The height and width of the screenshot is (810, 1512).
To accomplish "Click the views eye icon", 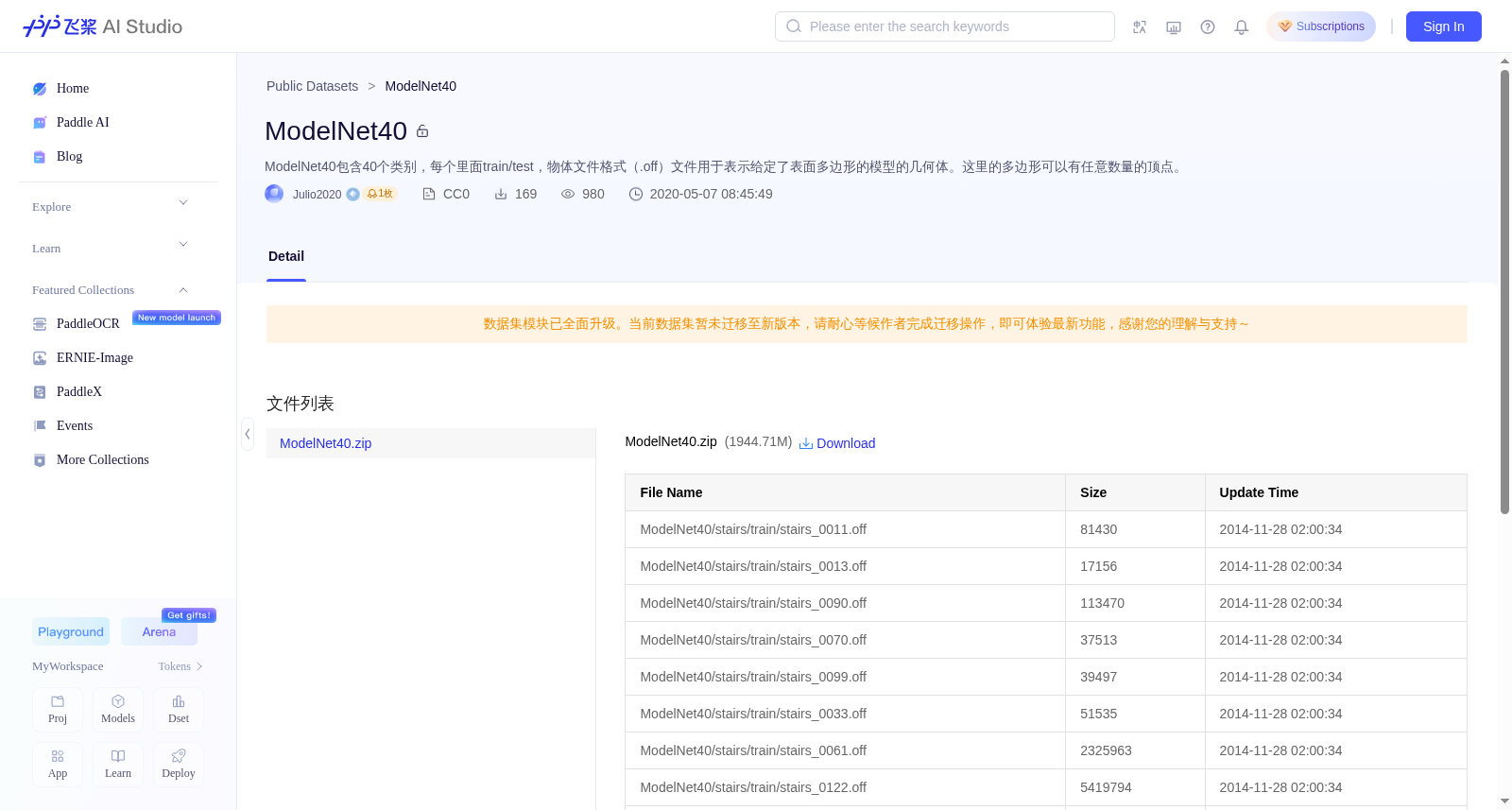I will point(568,194).
